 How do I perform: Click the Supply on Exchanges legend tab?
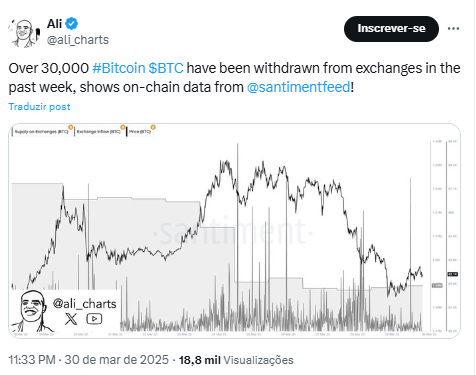pyautogui.click(x=41, y=132)
